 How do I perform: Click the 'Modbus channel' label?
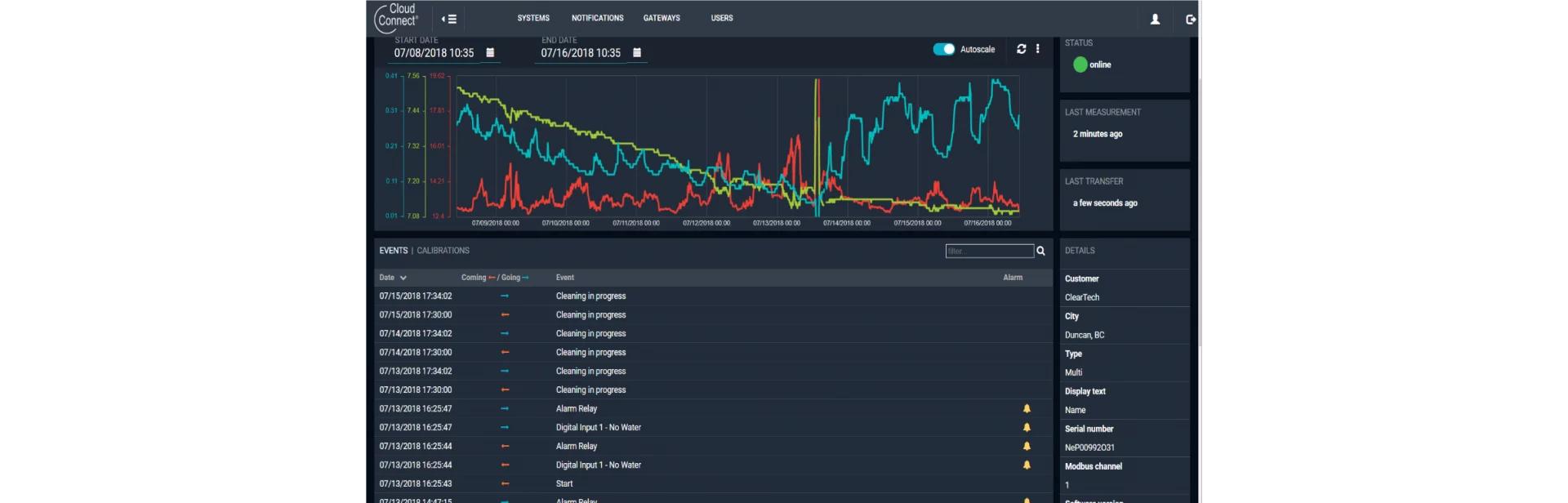(x=1094, y=466)
